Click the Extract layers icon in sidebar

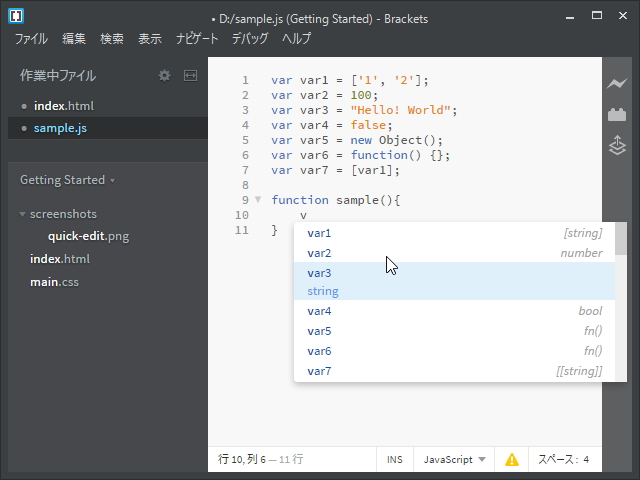pyautogui.click(x=617, y=145)
